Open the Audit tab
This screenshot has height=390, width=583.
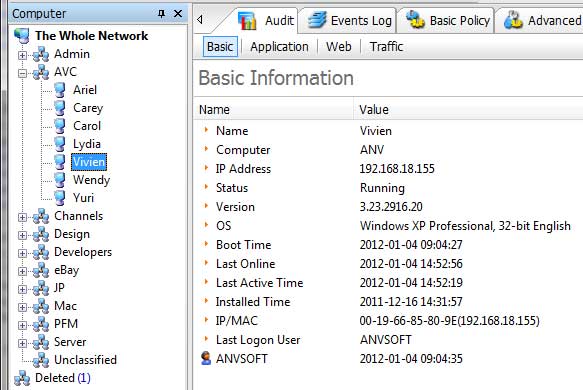pos(266,20)
